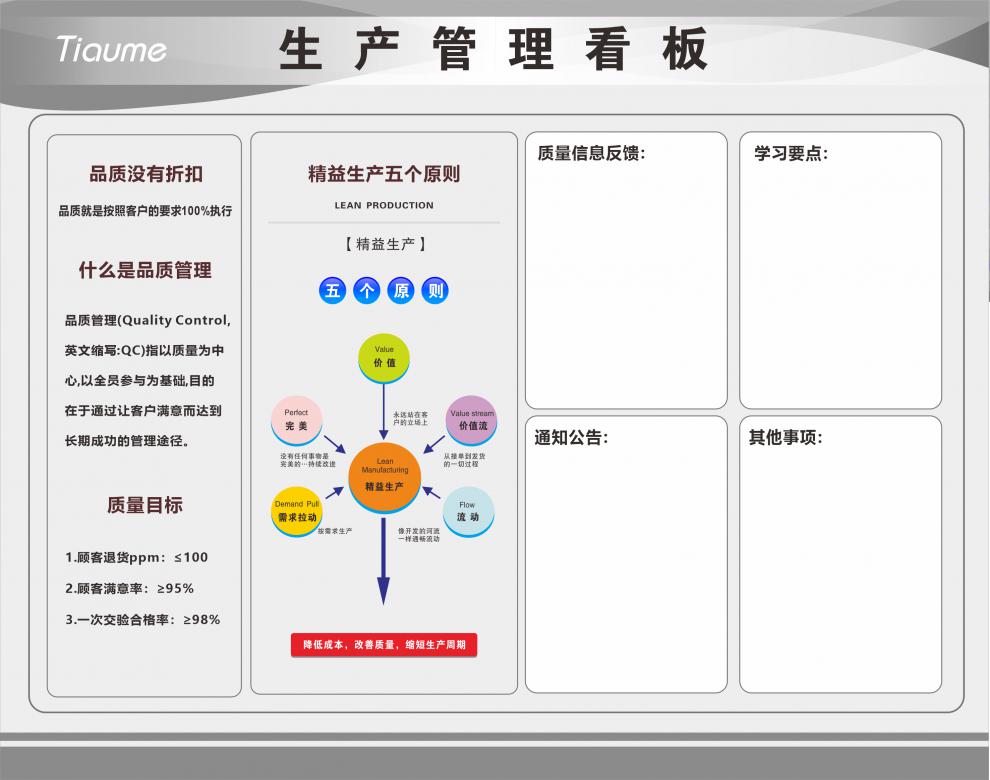The image size is (990, 780).
Task: Select the 学习要点 panel header
Action: (x=790, y=153)
